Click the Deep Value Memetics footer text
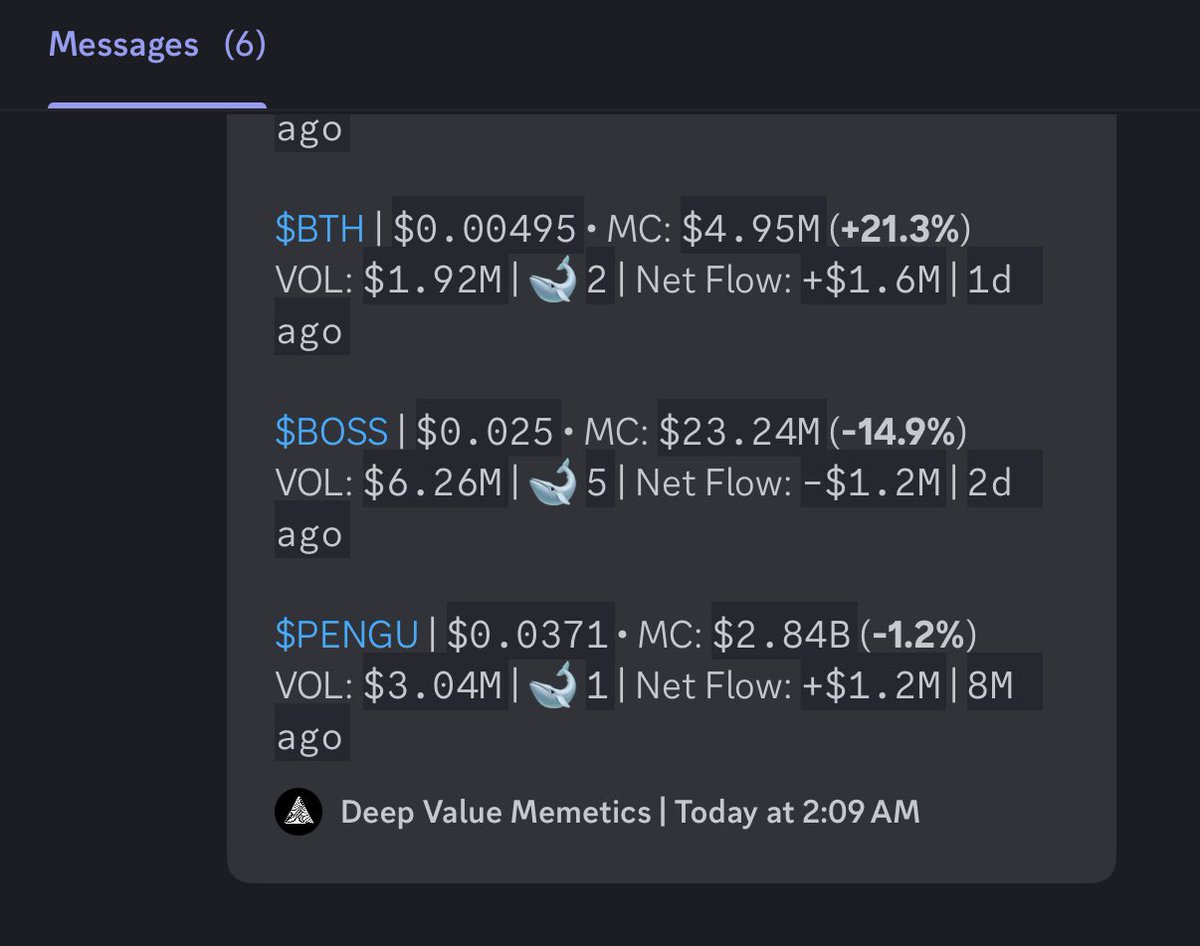Image resolution: width=1200 pixels, height=946 pixels. pyautogui.click(x=496, y=812)
